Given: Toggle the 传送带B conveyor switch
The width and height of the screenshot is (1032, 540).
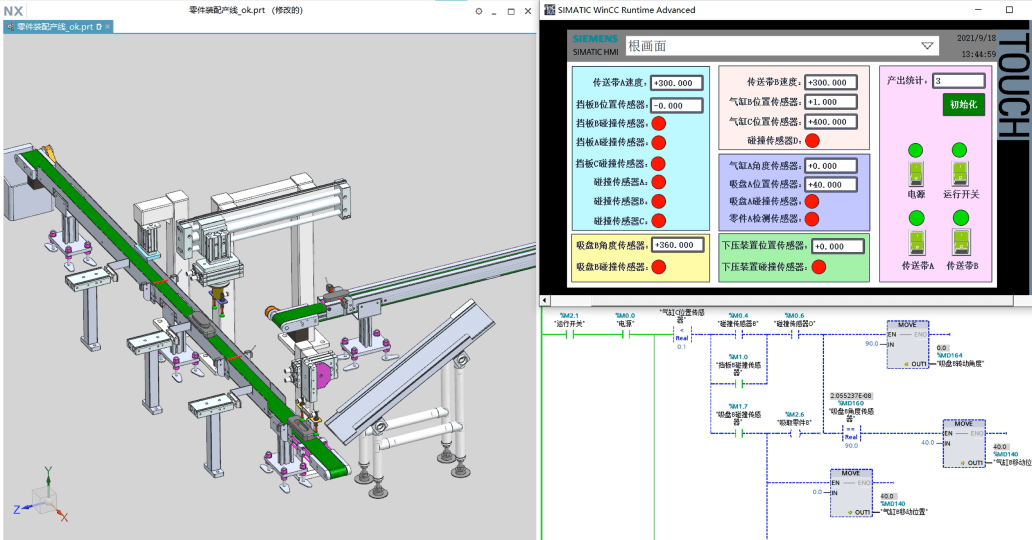Looking at the screenshot, I should [x=961, y=243].
